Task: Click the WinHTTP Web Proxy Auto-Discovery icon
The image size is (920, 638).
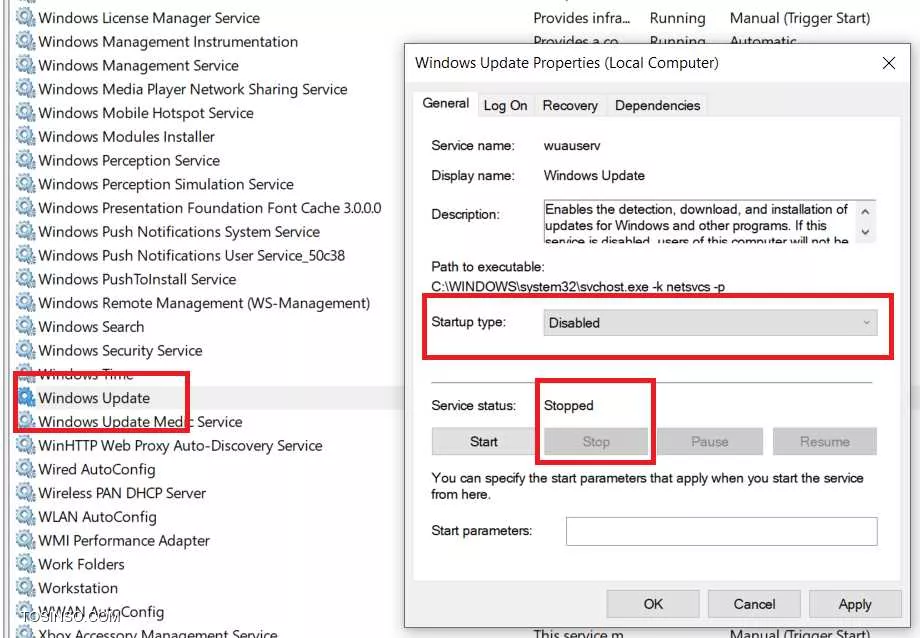Action: click(x=25, y=445)
